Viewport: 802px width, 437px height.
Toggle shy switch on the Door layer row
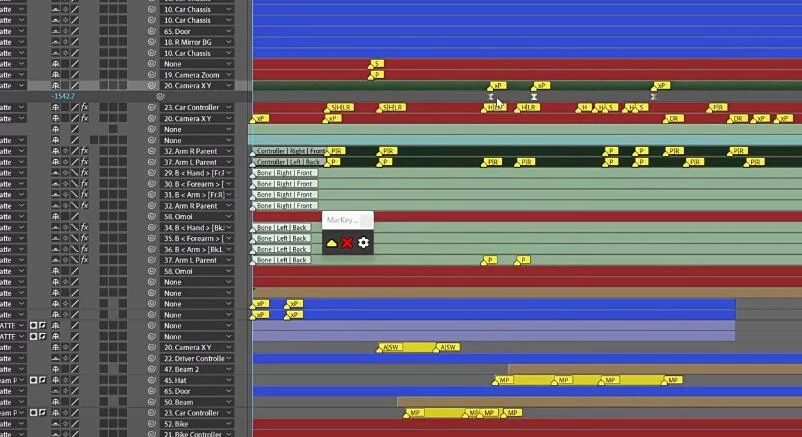click(54, 31)
